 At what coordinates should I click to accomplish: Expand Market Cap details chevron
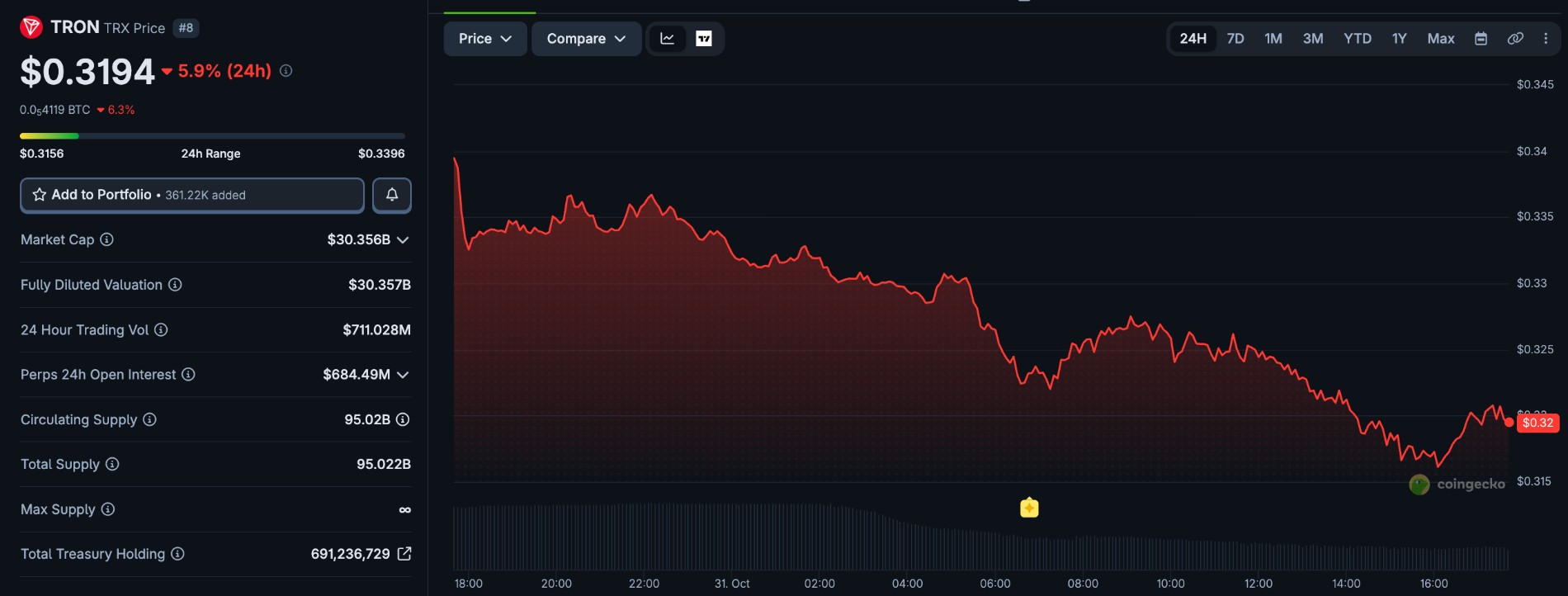pos(403,240)
